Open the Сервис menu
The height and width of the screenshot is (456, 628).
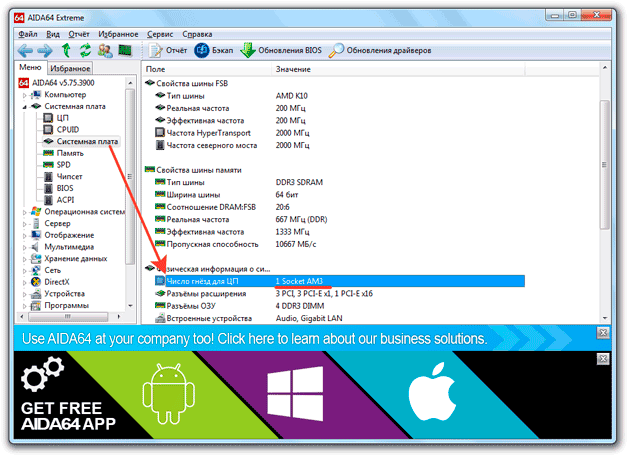pyautogui.click(x=160, y=34)
